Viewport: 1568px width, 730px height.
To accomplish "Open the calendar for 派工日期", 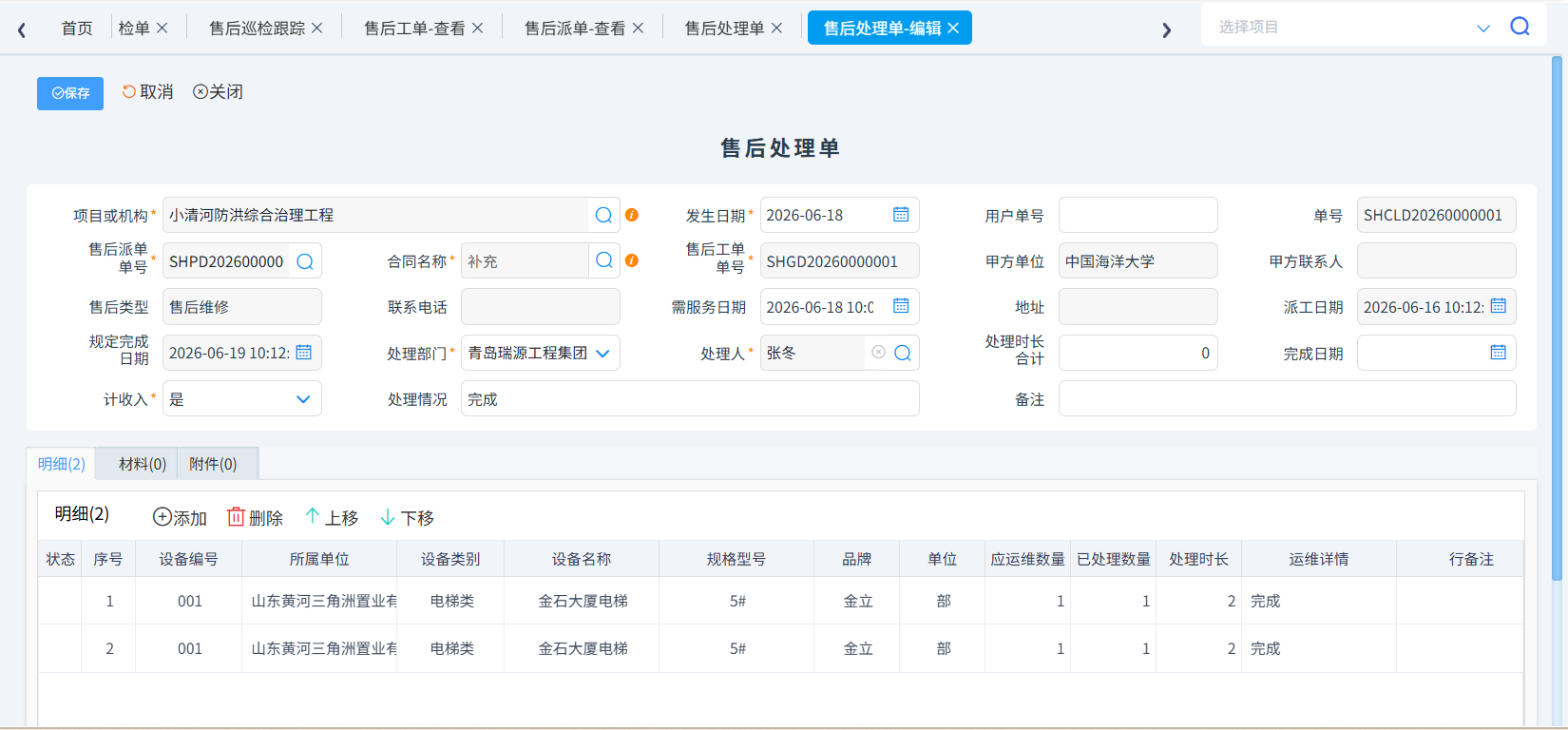I will pyautogui.click(x=1499, y=306).
